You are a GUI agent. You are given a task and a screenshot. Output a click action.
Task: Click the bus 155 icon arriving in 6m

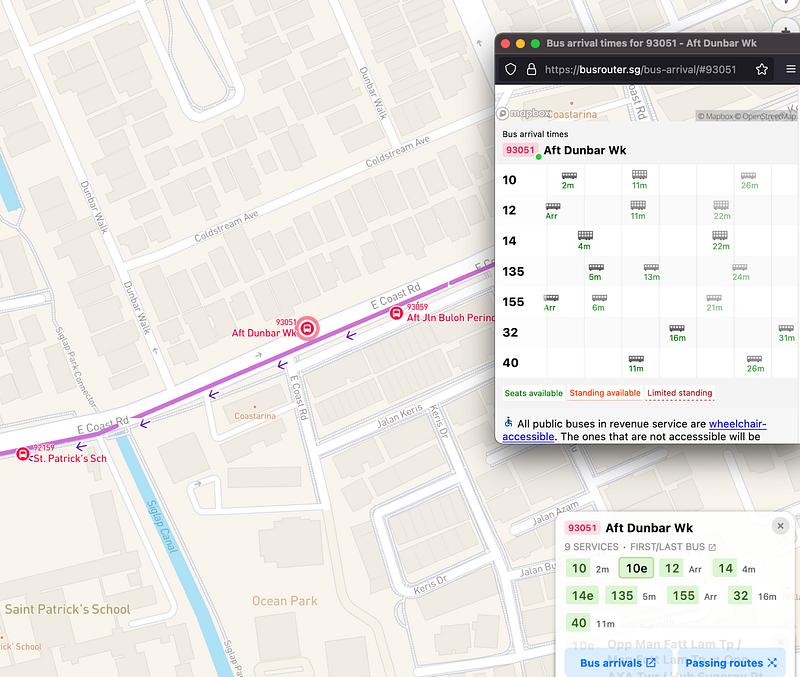599,298
